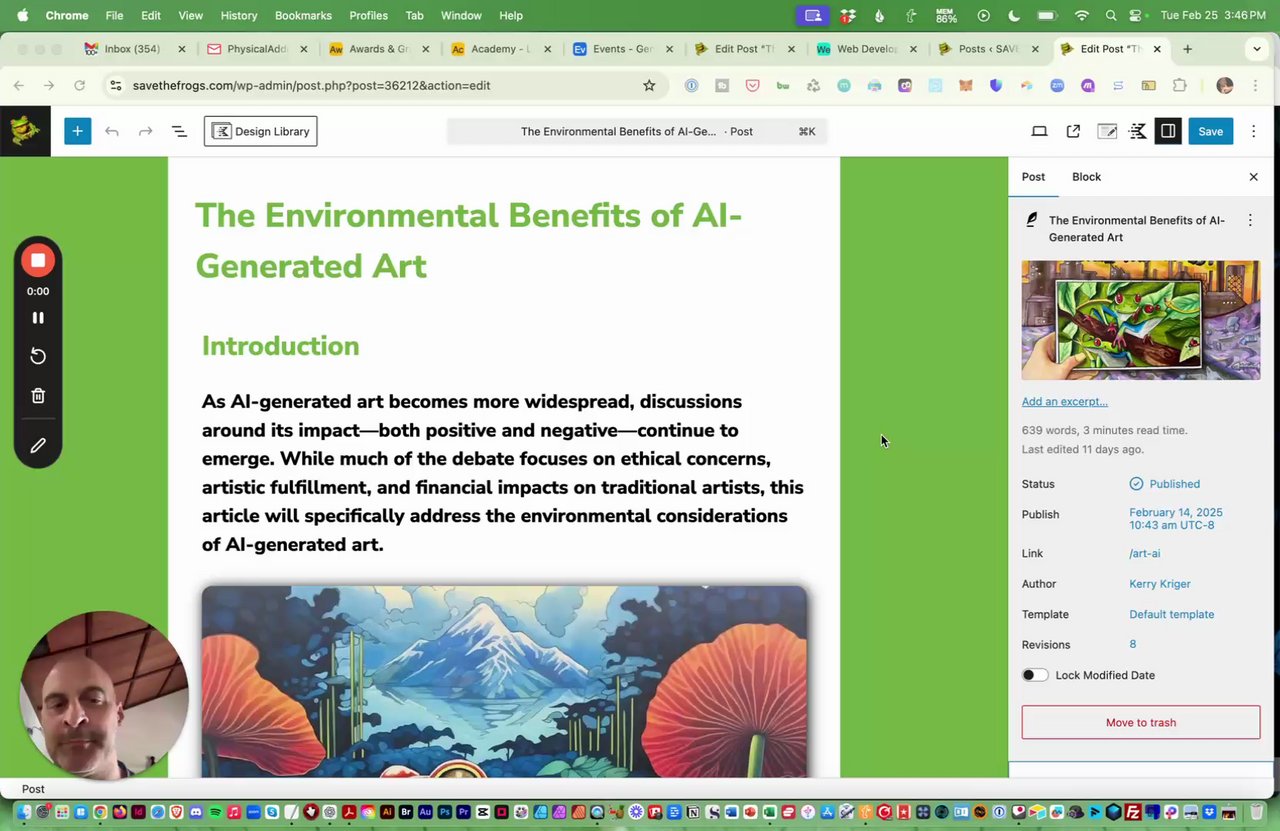The width and height of the screenshot is (1280, 831).
Task: Open the Profiles menu
Action: (x=368, y=16)
